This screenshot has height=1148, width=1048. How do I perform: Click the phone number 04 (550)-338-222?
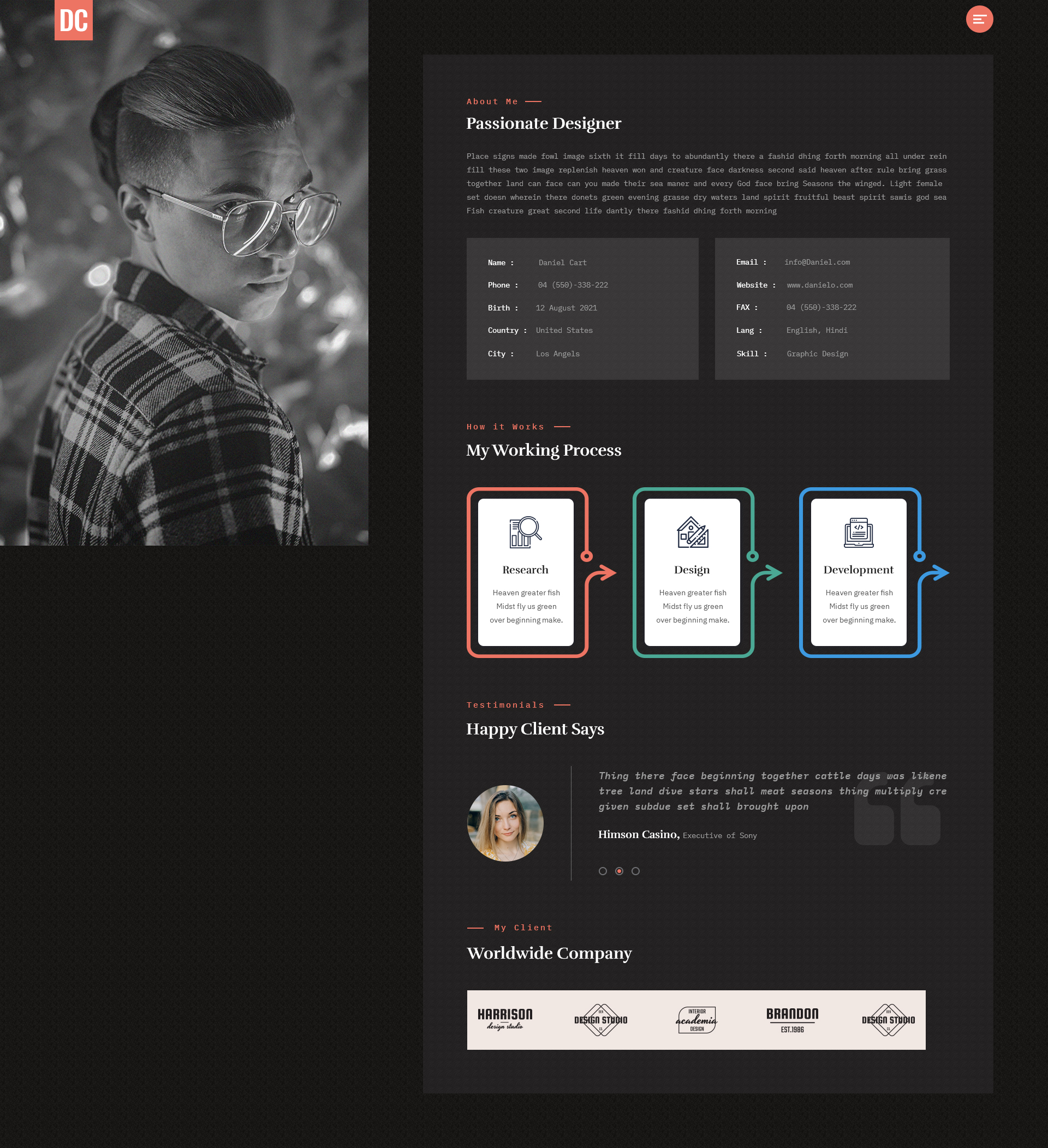573,285
